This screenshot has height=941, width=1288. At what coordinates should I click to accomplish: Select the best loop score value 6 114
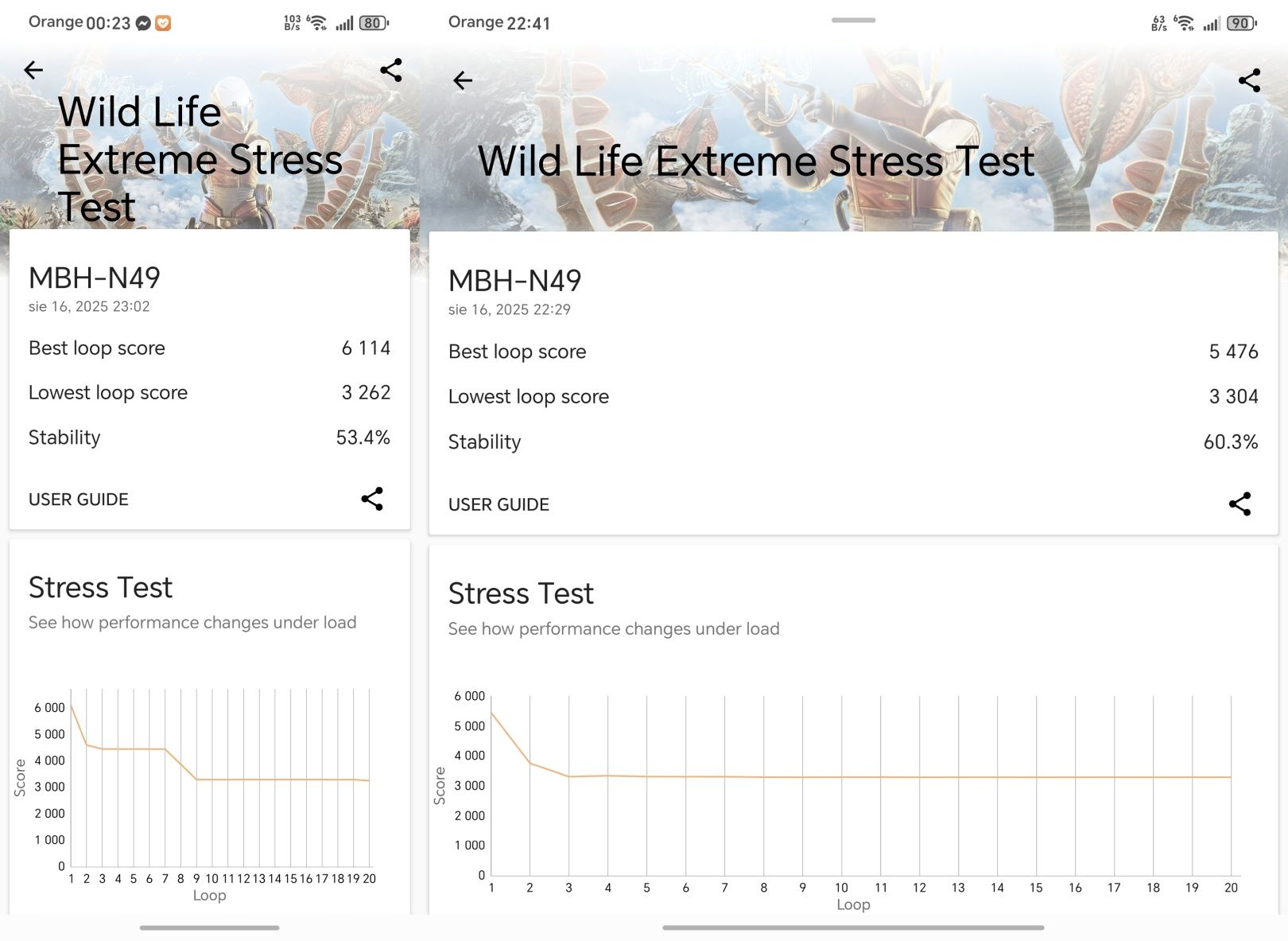tap(366, 348)
